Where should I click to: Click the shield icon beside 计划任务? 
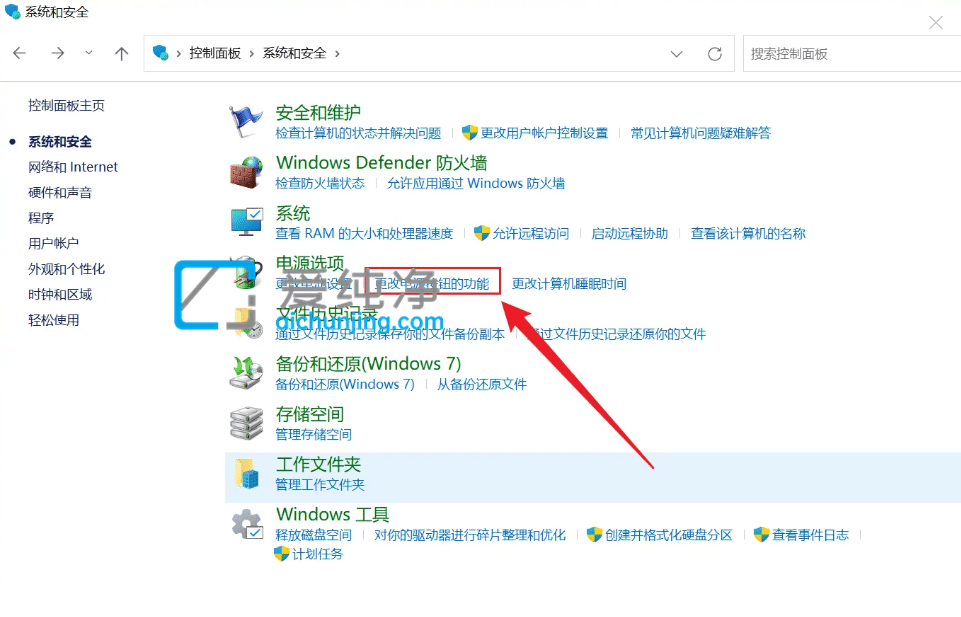tap(281, 554)
